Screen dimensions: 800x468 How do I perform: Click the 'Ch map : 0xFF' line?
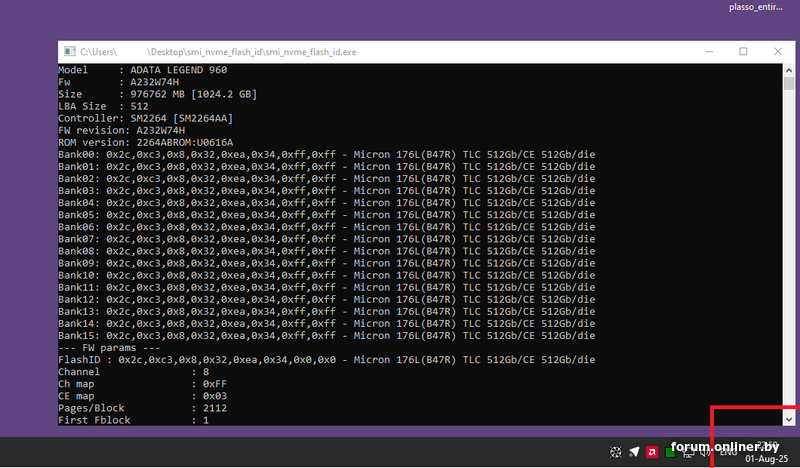pyautogui.click(x=142, y=384)
